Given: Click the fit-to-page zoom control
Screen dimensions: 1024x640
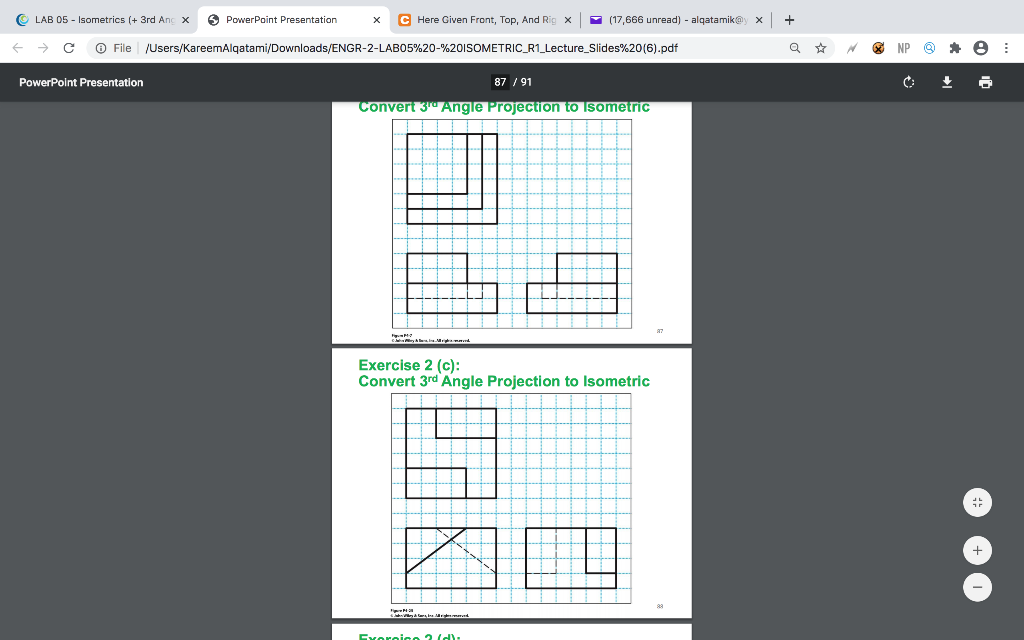Looking at the screenshot, I should (977, 502).
